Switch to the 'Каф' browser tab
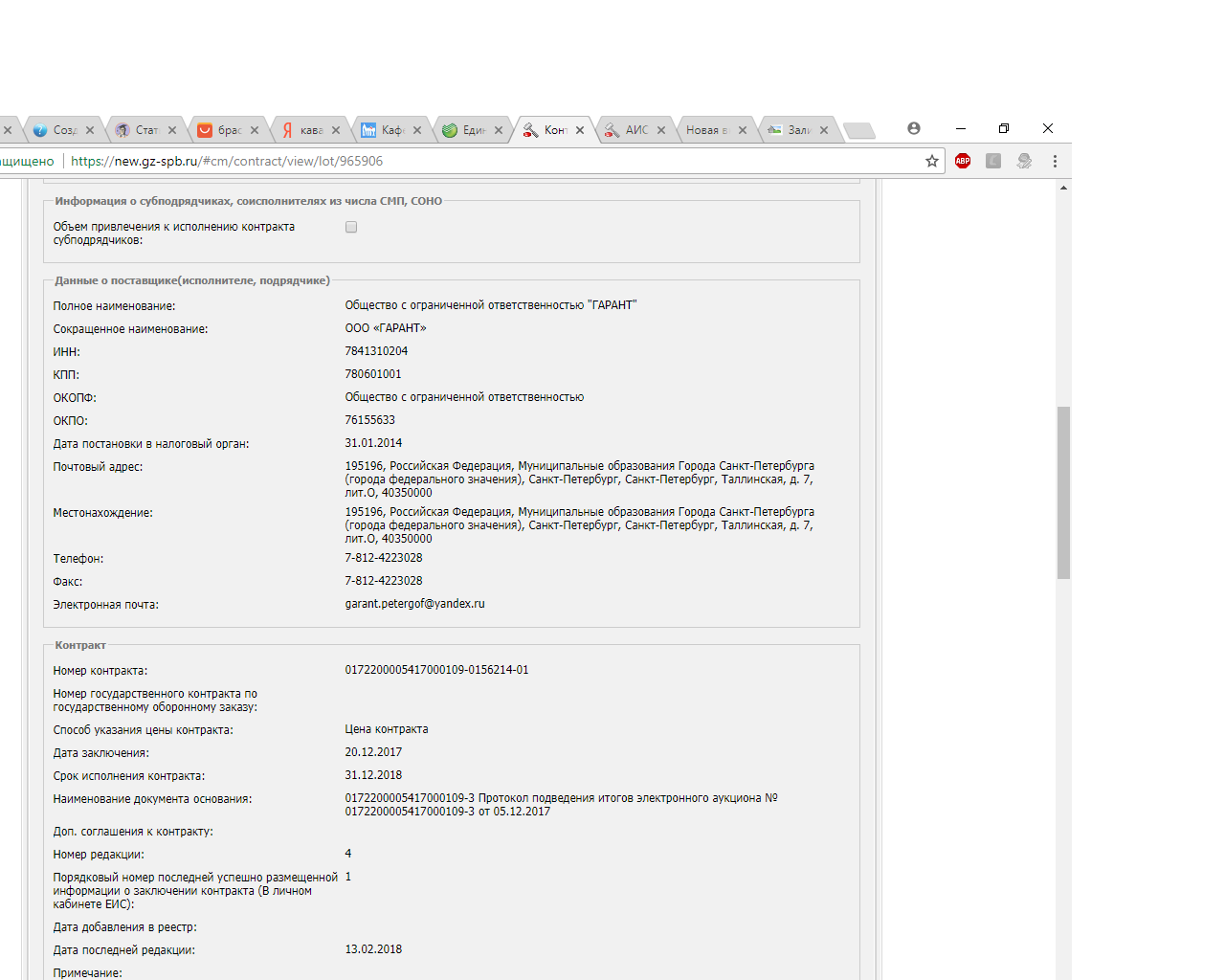The height and width of the screenshot is (980, 1225). pyautogui.click(x=392, y=130)
